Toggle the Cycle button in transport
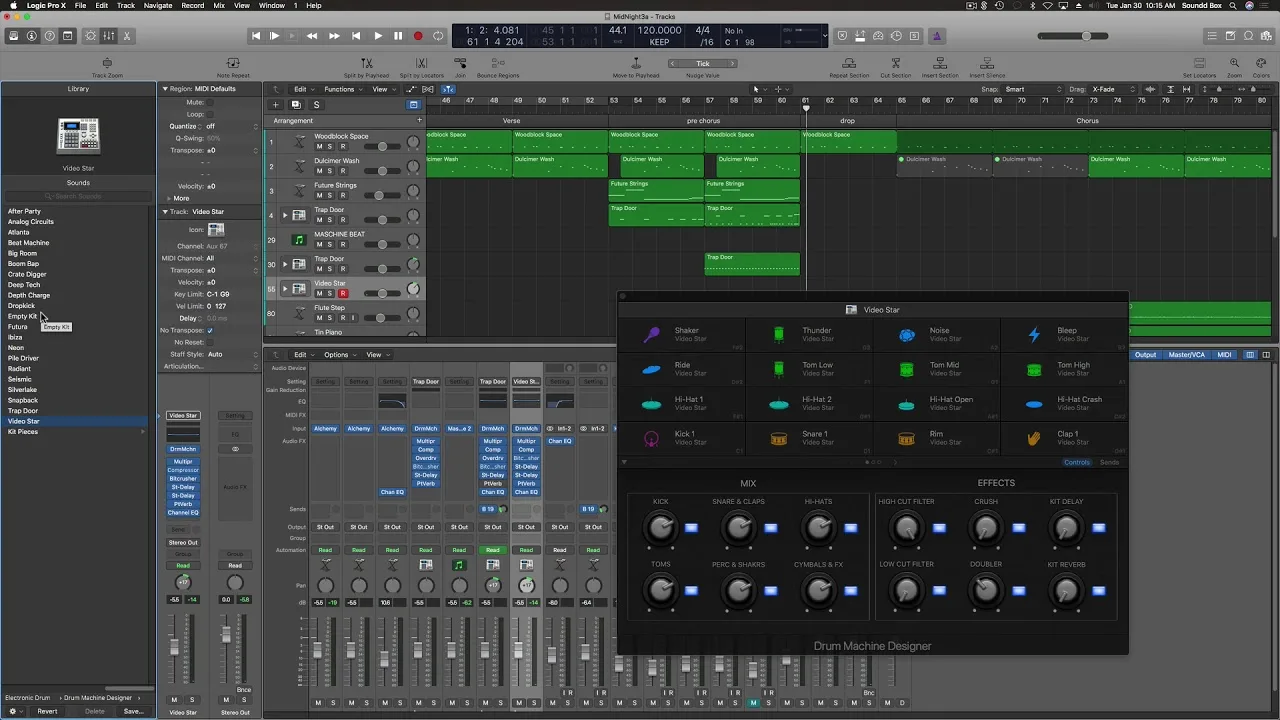This screenshot has width=1280, height=720. pos(438,36)
